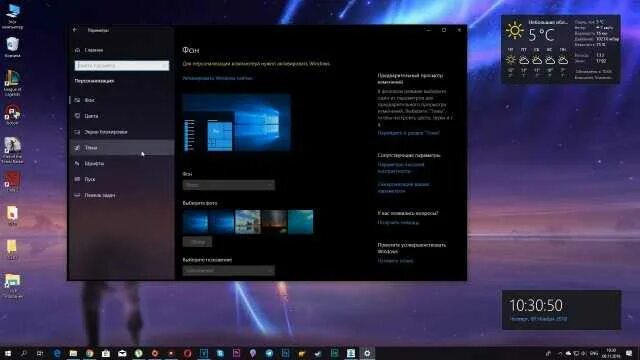Viewport: 640px width, 360px height.
Task: Open taskbar Search magnifier
Action: (x=24, y=353)
